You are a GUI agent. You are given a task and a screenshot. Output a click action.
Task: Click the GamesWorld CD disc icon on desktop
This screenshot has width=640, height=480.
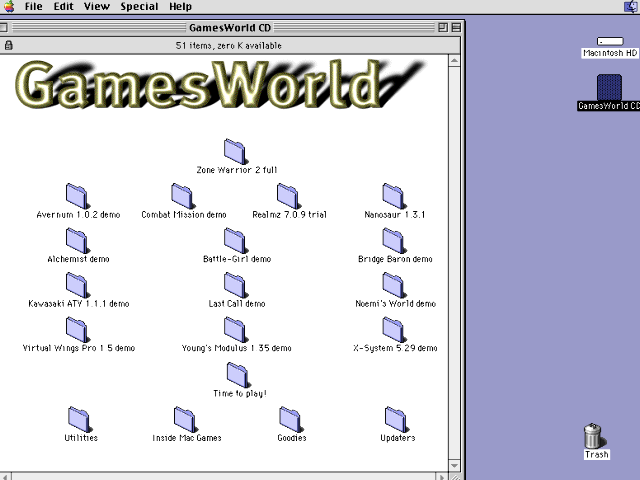coord(609,87)
